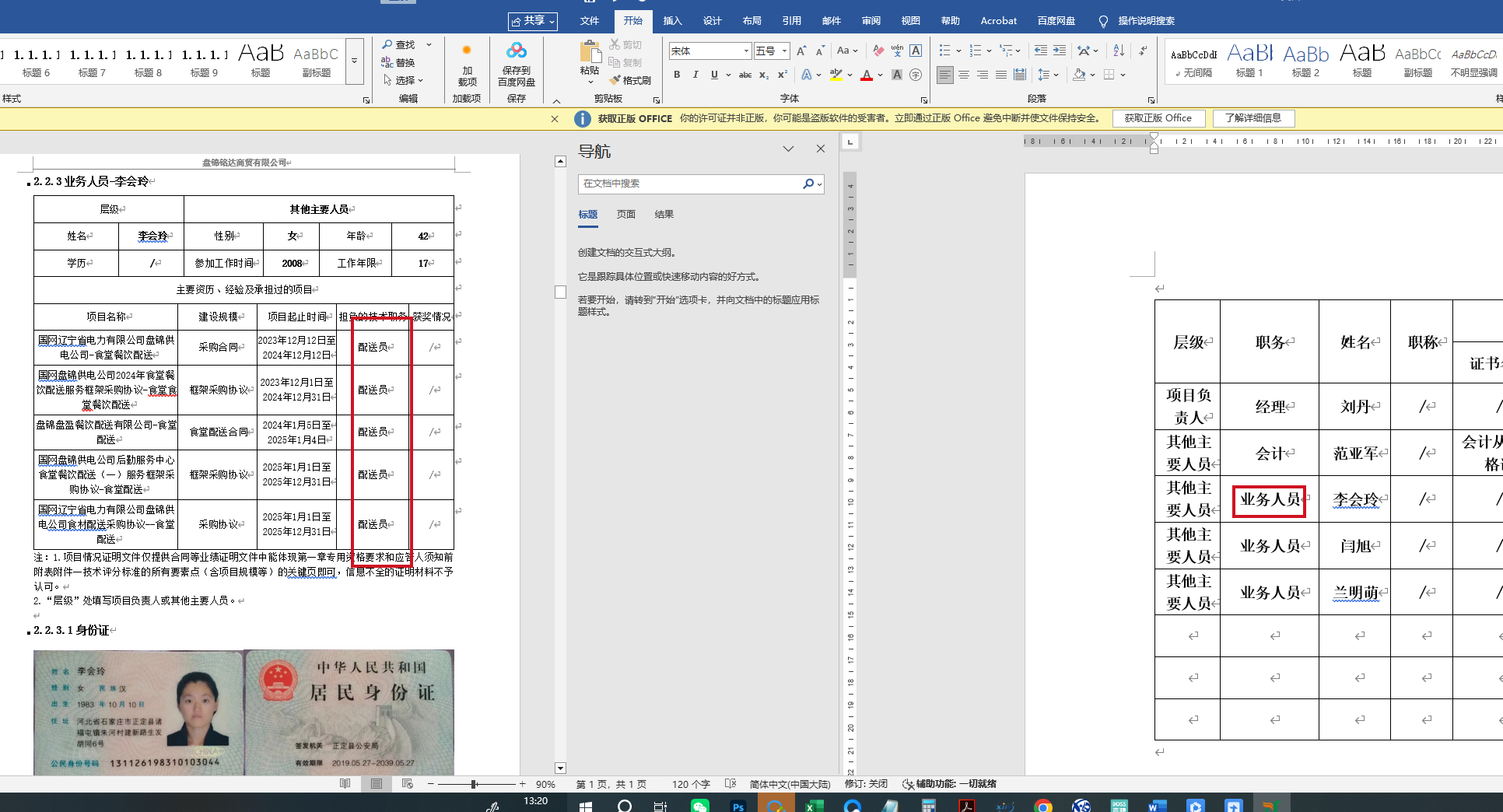Clear all formatting with eraser icon
The height and width of the screenshot is (812, 1503).
point(878,51)
